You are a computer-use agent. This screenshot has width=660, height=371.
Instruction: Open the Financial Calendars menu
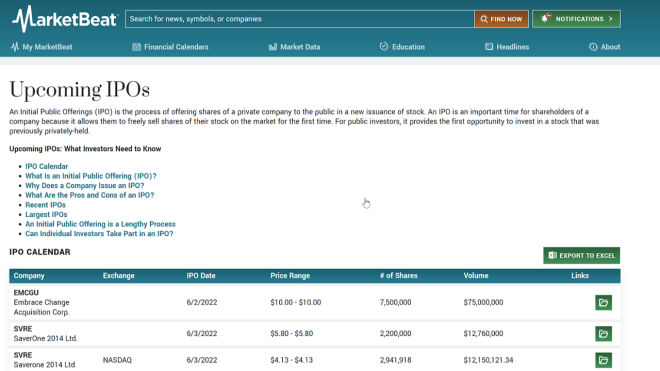[x=170, y=47]
